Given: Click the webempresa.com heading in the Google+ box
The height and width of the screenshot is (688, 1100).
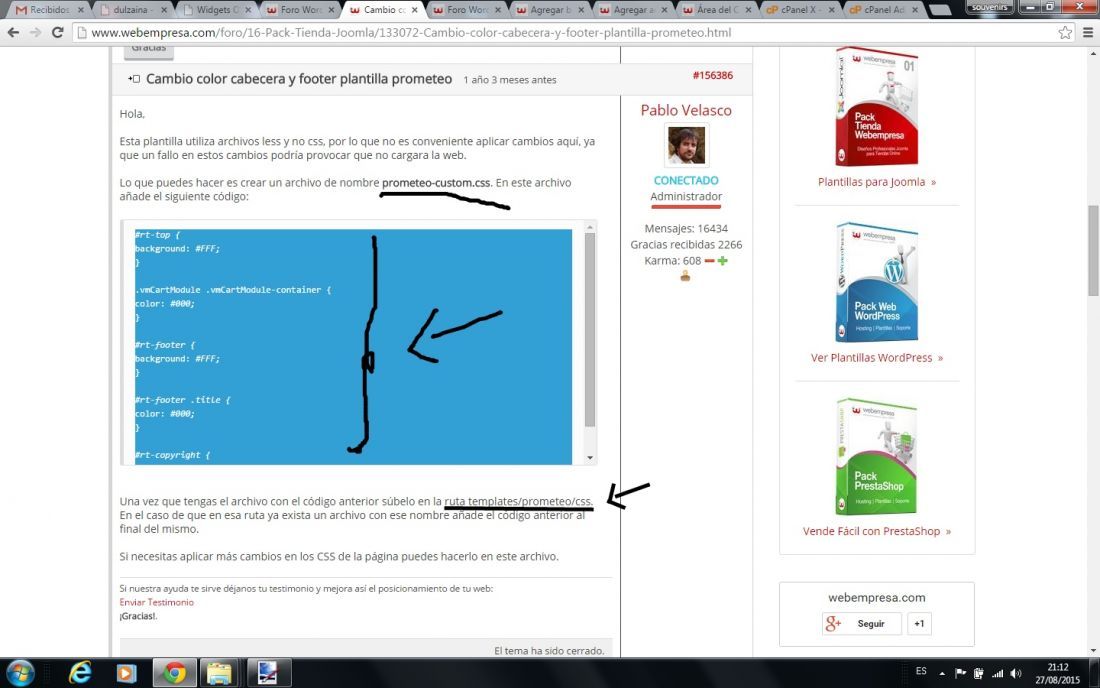Looking at the screenshot, I should coord(876,598).
